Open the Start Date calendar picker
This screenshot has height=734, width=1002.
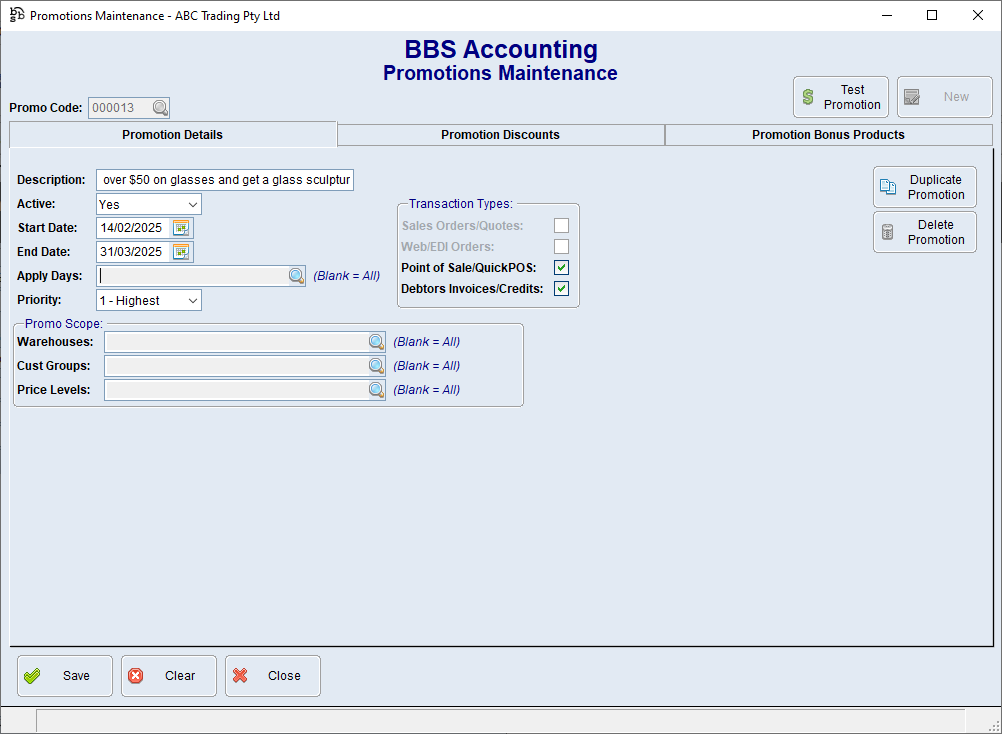coord(181,228)
